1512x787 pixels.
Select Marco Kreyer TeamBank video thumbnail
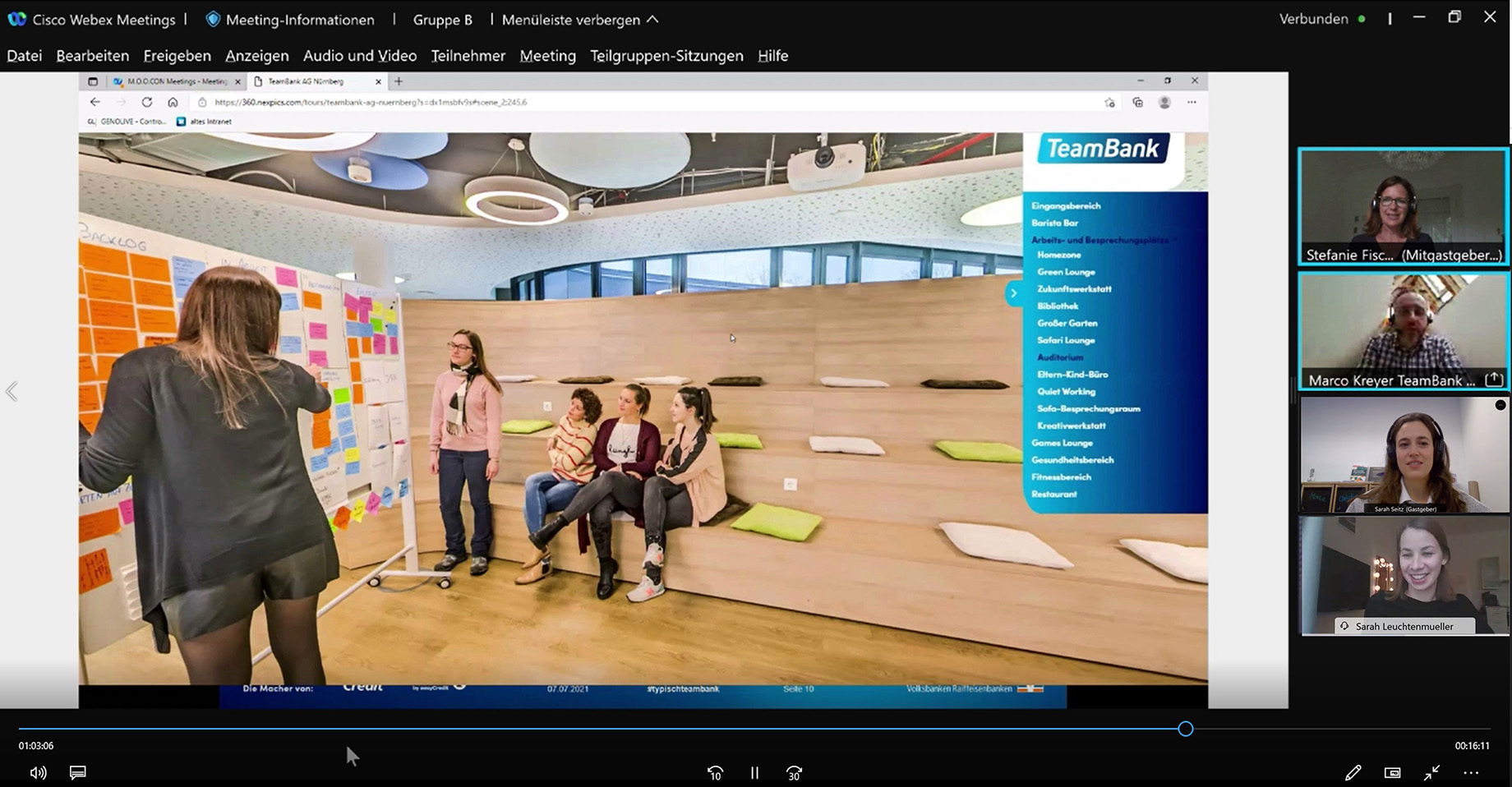(x=1404, y=332)
